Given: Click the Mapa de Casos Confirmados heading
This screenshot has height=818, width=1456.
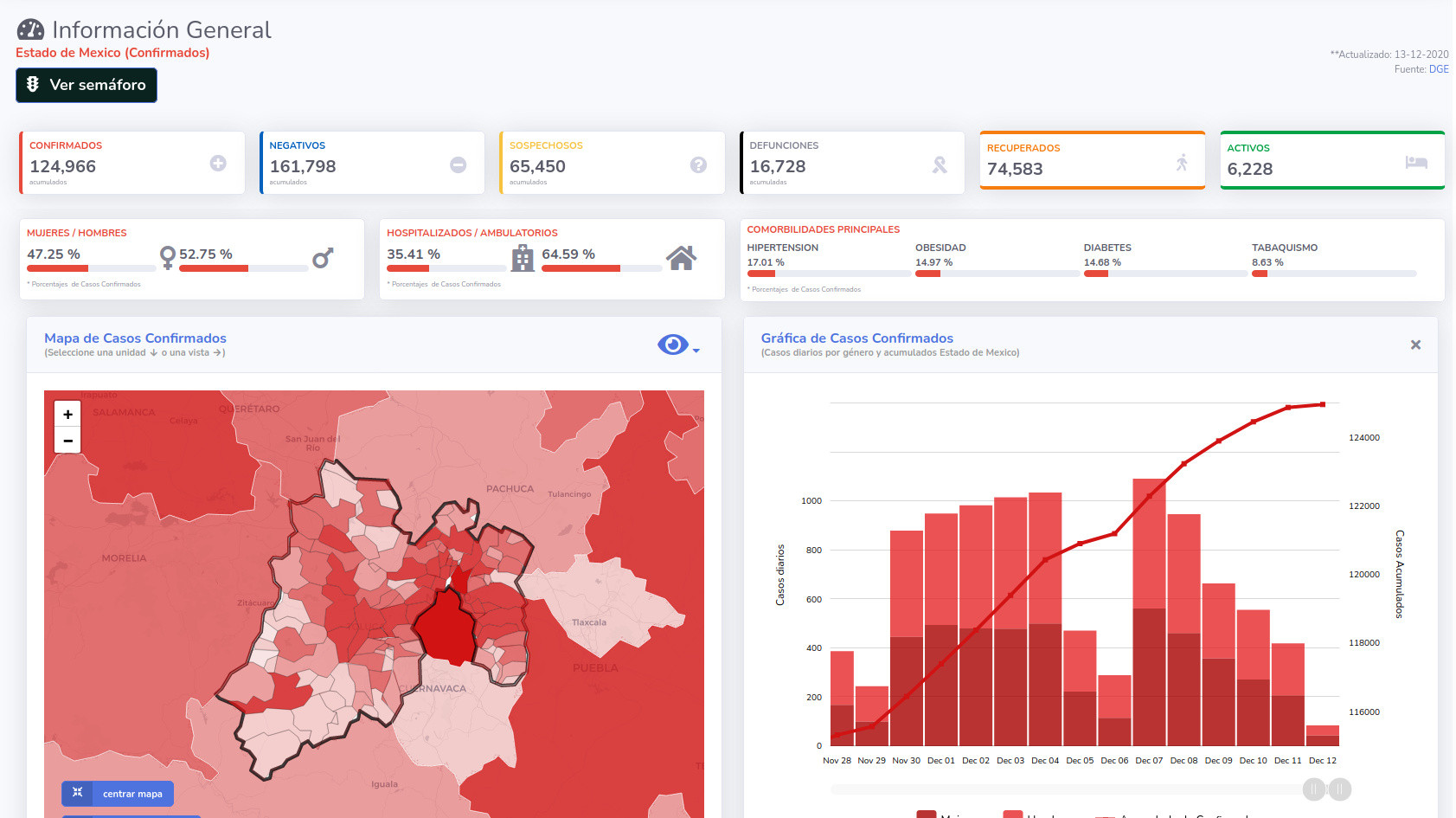Looking at the screenshot, I should (135, 338).
